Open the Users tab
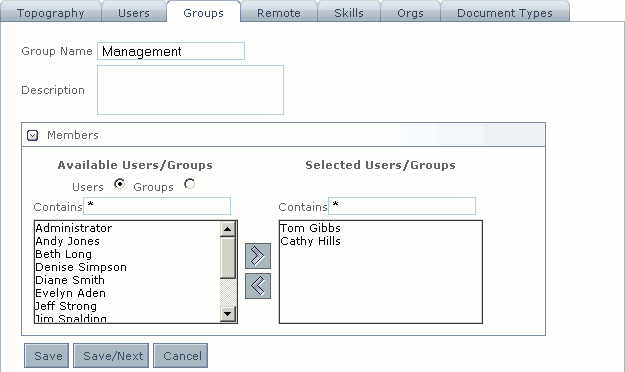This screenshot has height=372, width=625. coord(134,12)
